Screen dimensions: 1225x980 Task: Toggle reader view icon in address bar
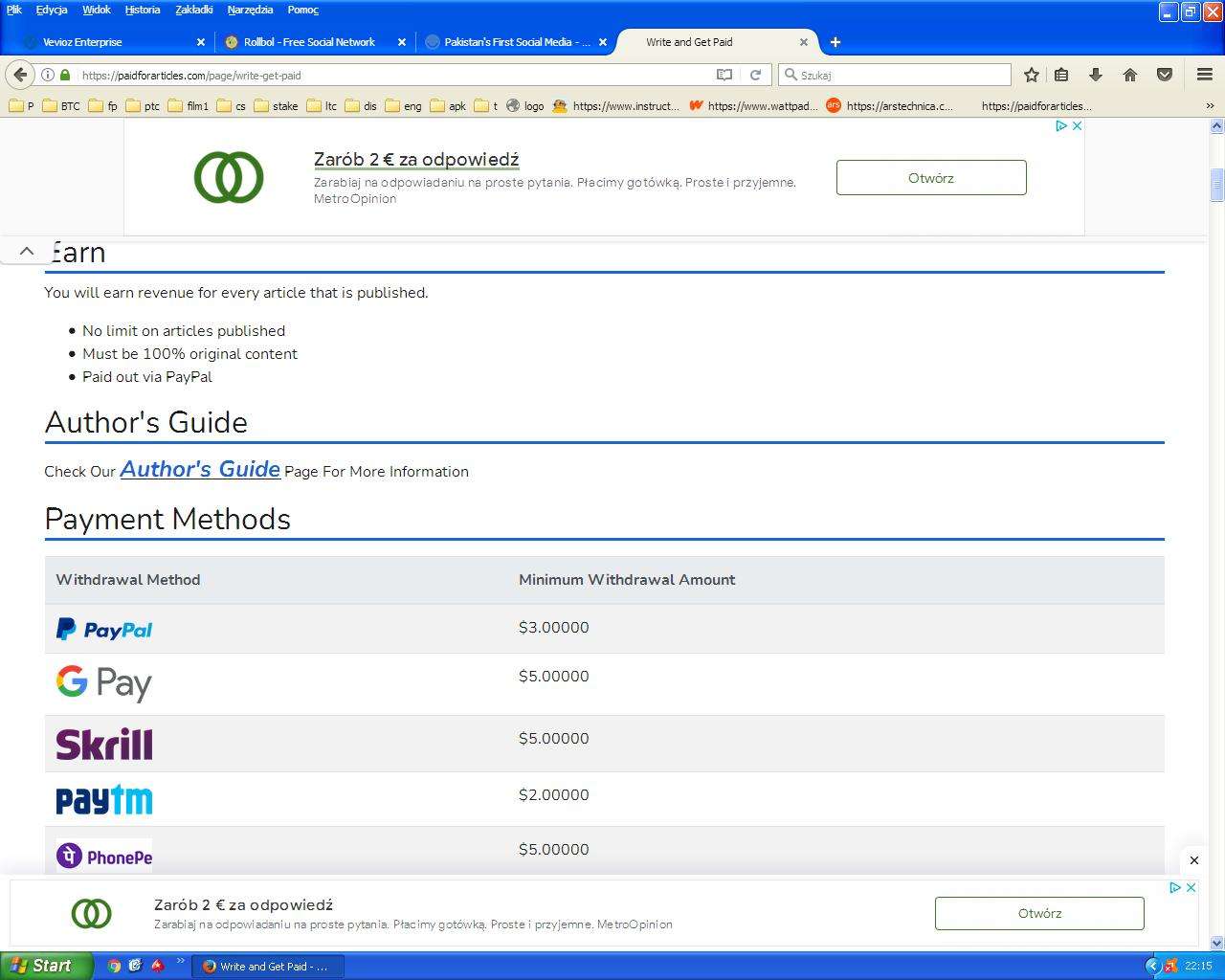pyautogui.click(x=724, y=75)
